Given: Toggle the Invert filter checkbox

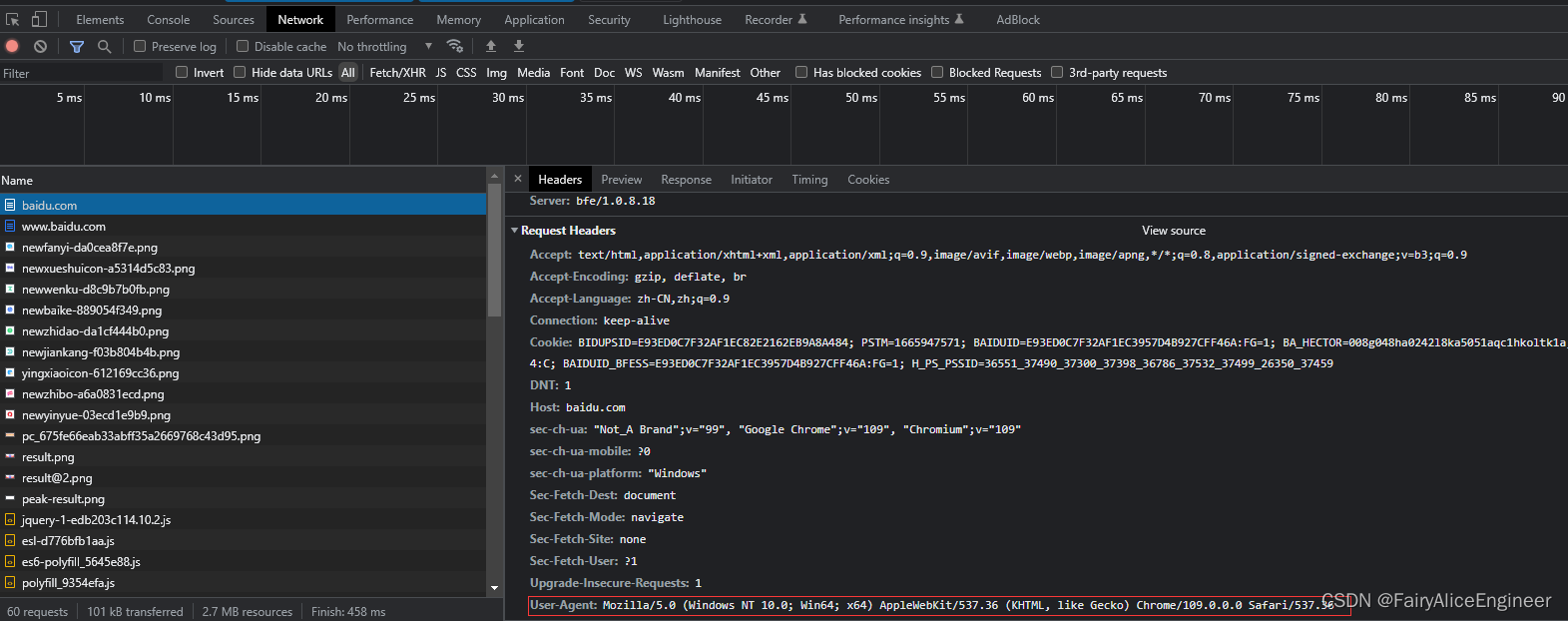Looking at the screenshot, I should [x=182, y=72].
